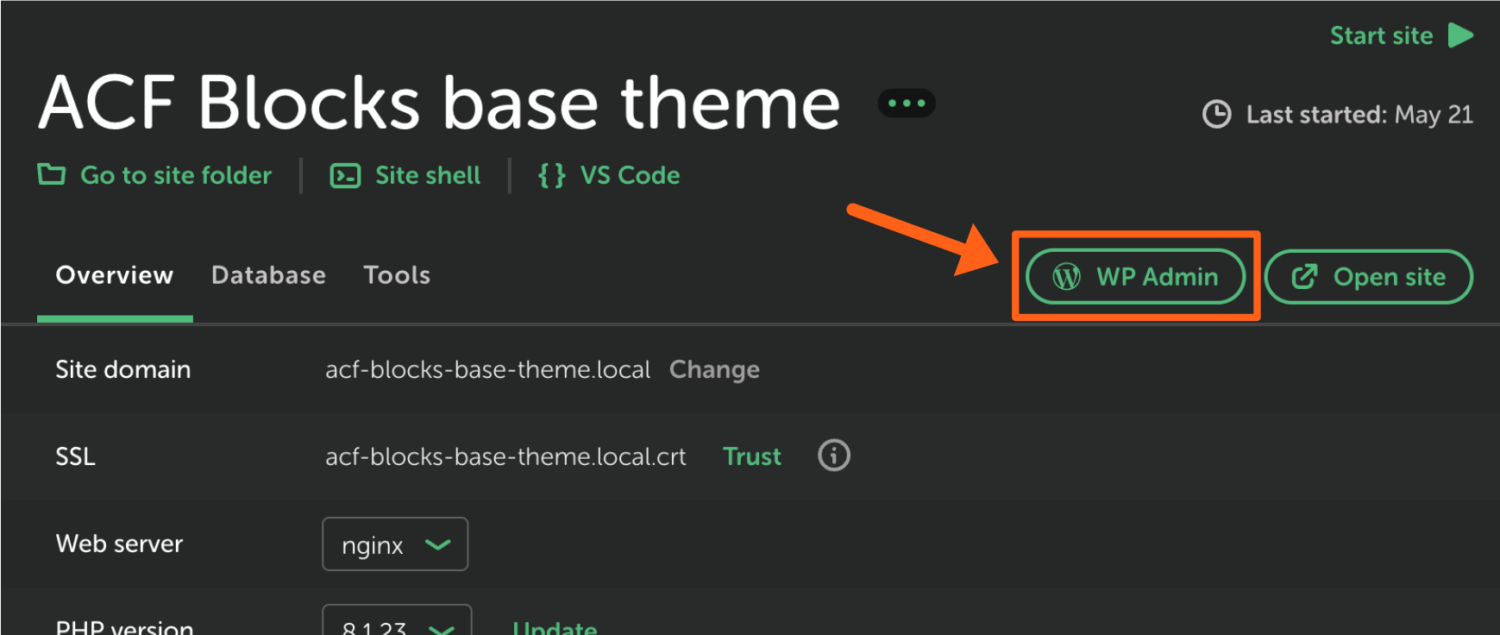
Task: Select the Overview tab
Action: pyautogui.click(x=114, y=275)
